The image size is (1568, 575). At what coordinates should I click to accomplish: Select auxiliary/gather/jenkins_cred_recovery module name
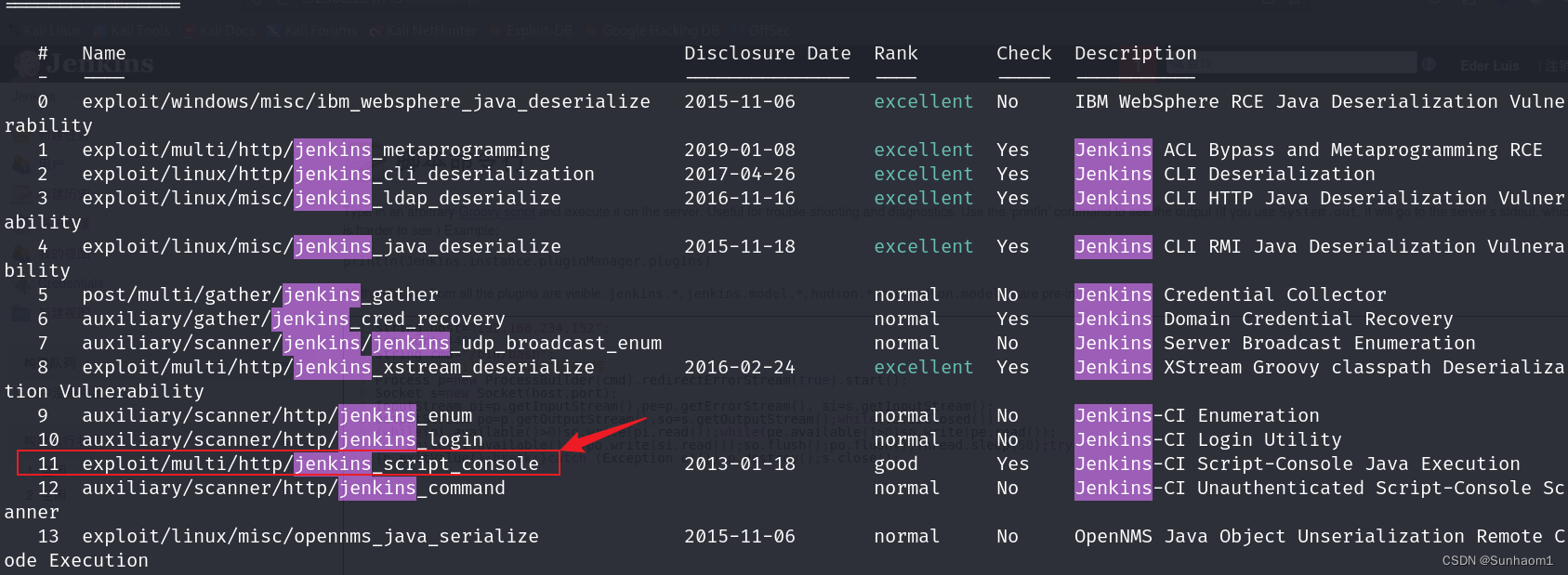click(x=294, y=319)
